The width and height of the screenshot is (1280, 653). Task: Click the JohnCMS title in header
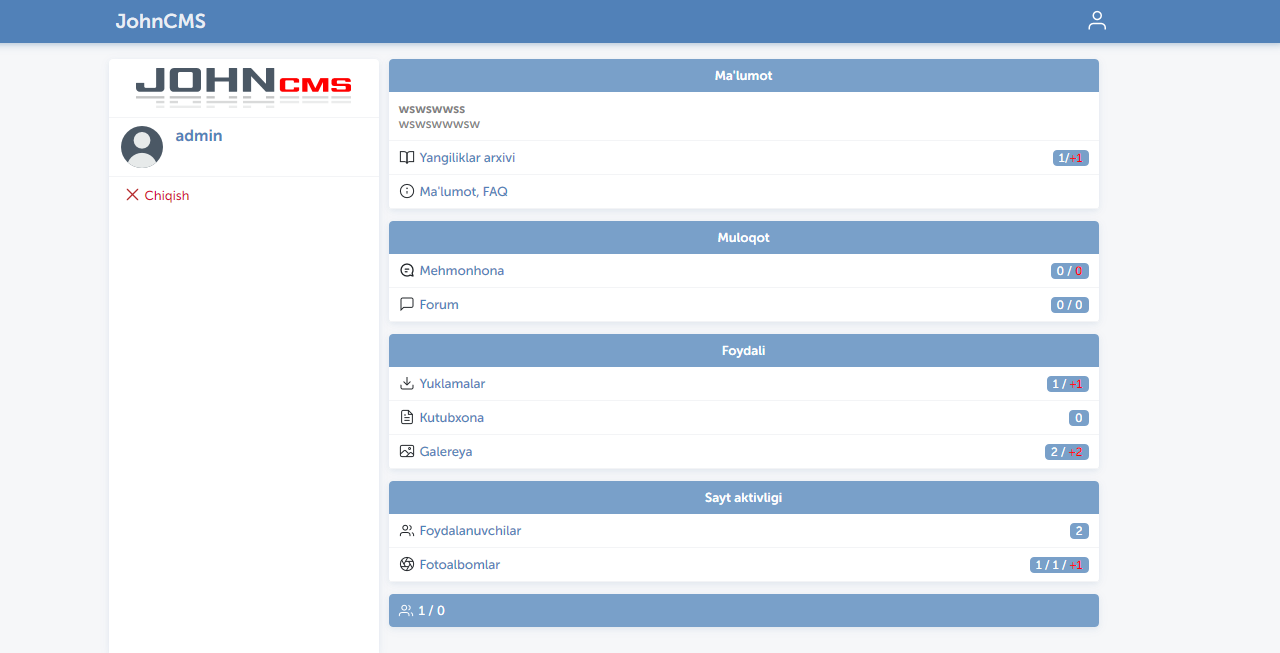tap(160, 21)
